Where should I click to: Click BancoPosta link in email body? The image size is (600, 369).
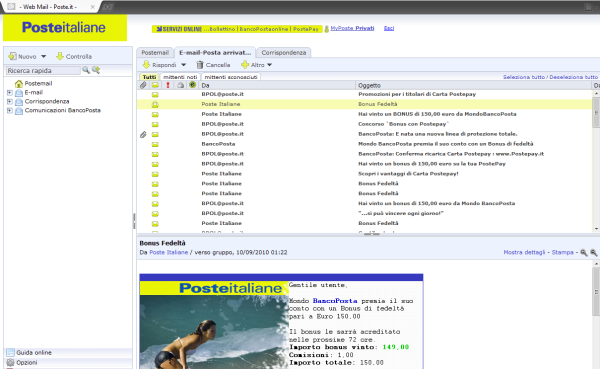coord(335,301)
